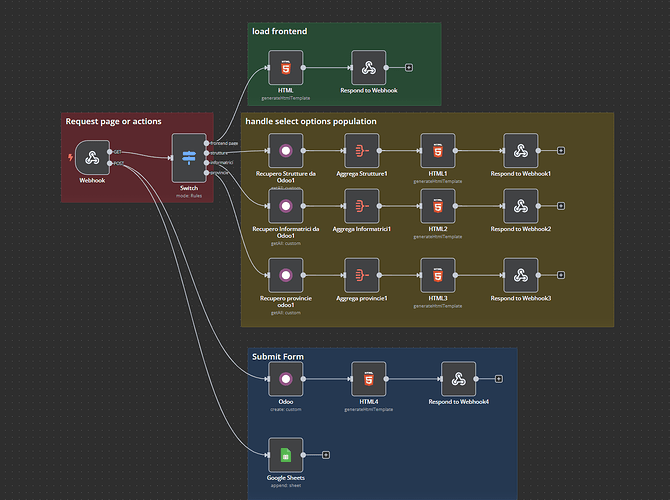This screenshot has width=670, height=500.
Task: Select Recupero Strutture da Odoo1 node
Action: 286,150
